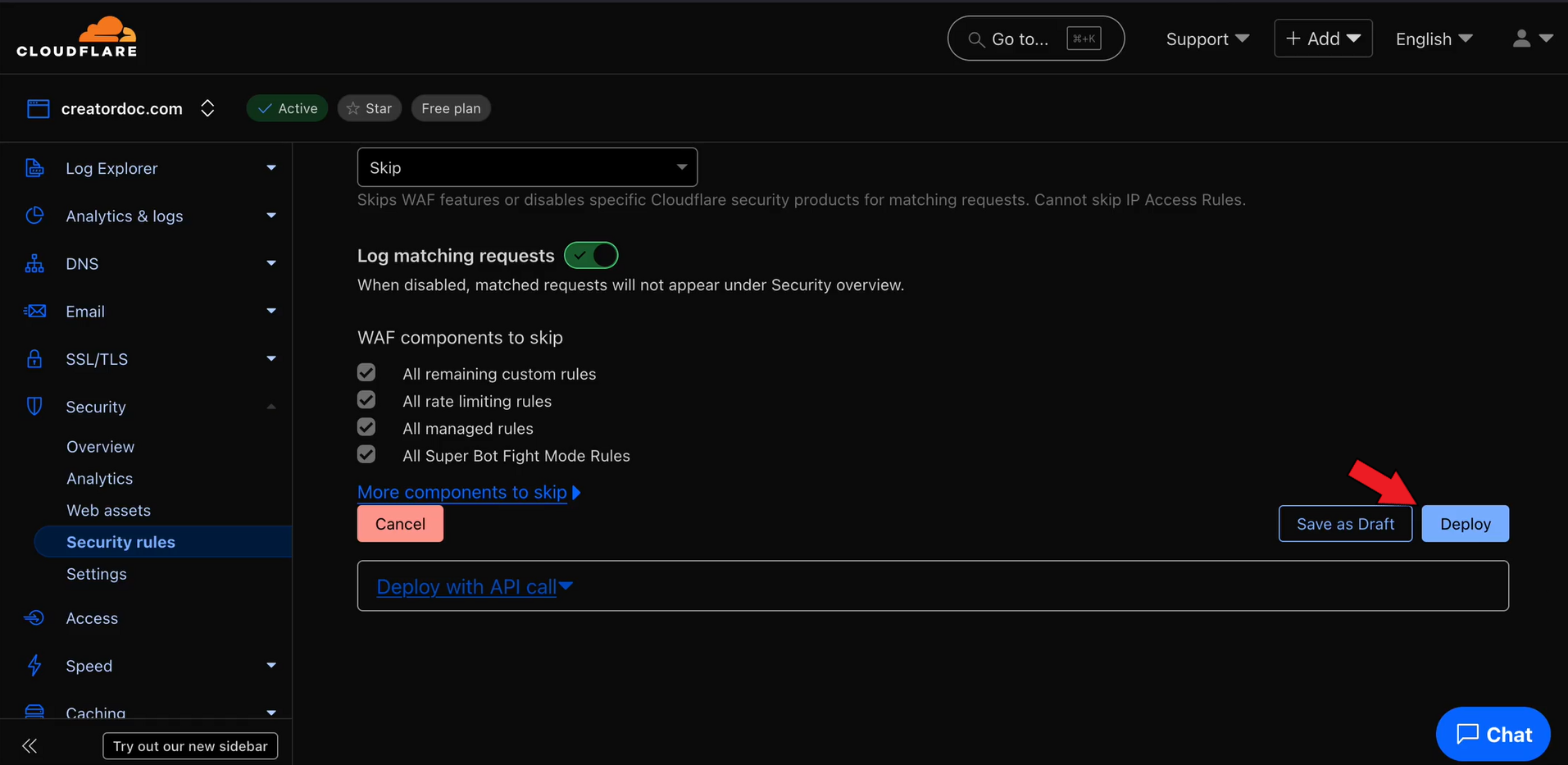Select Web assets in sidebar

108,510
